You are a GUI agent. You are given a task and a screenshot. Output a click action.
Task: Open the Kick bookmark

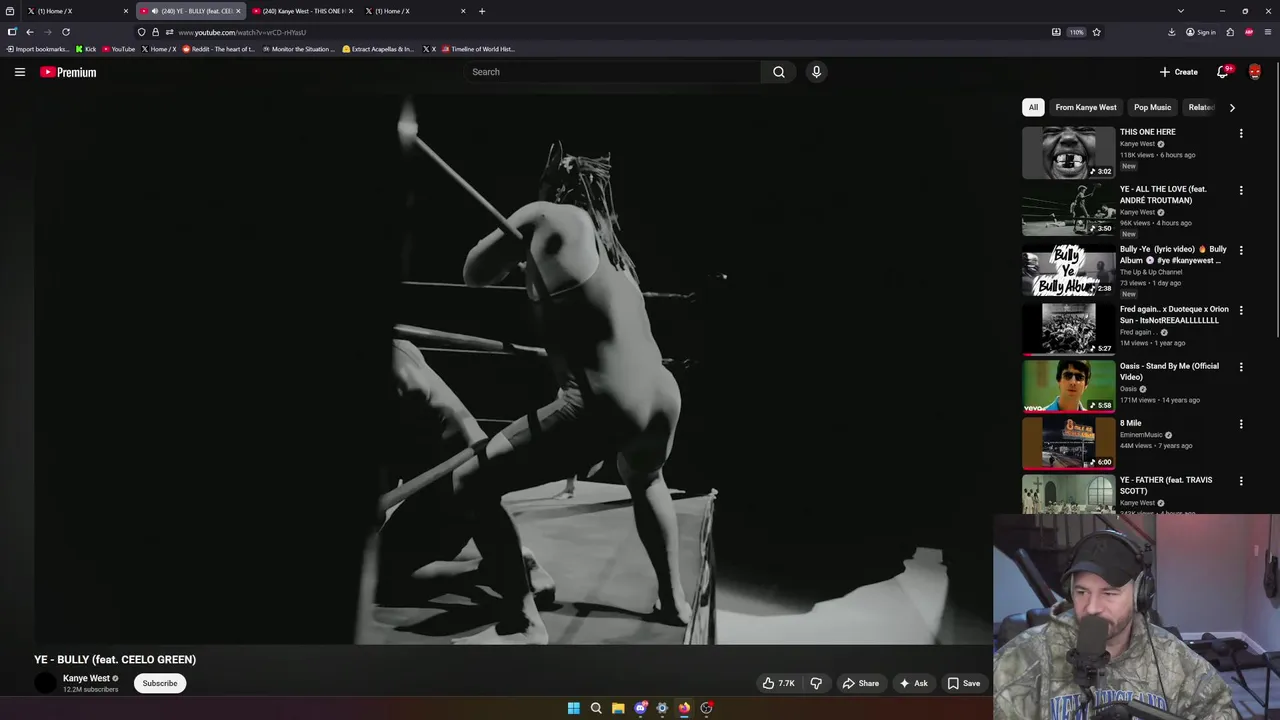86,49
